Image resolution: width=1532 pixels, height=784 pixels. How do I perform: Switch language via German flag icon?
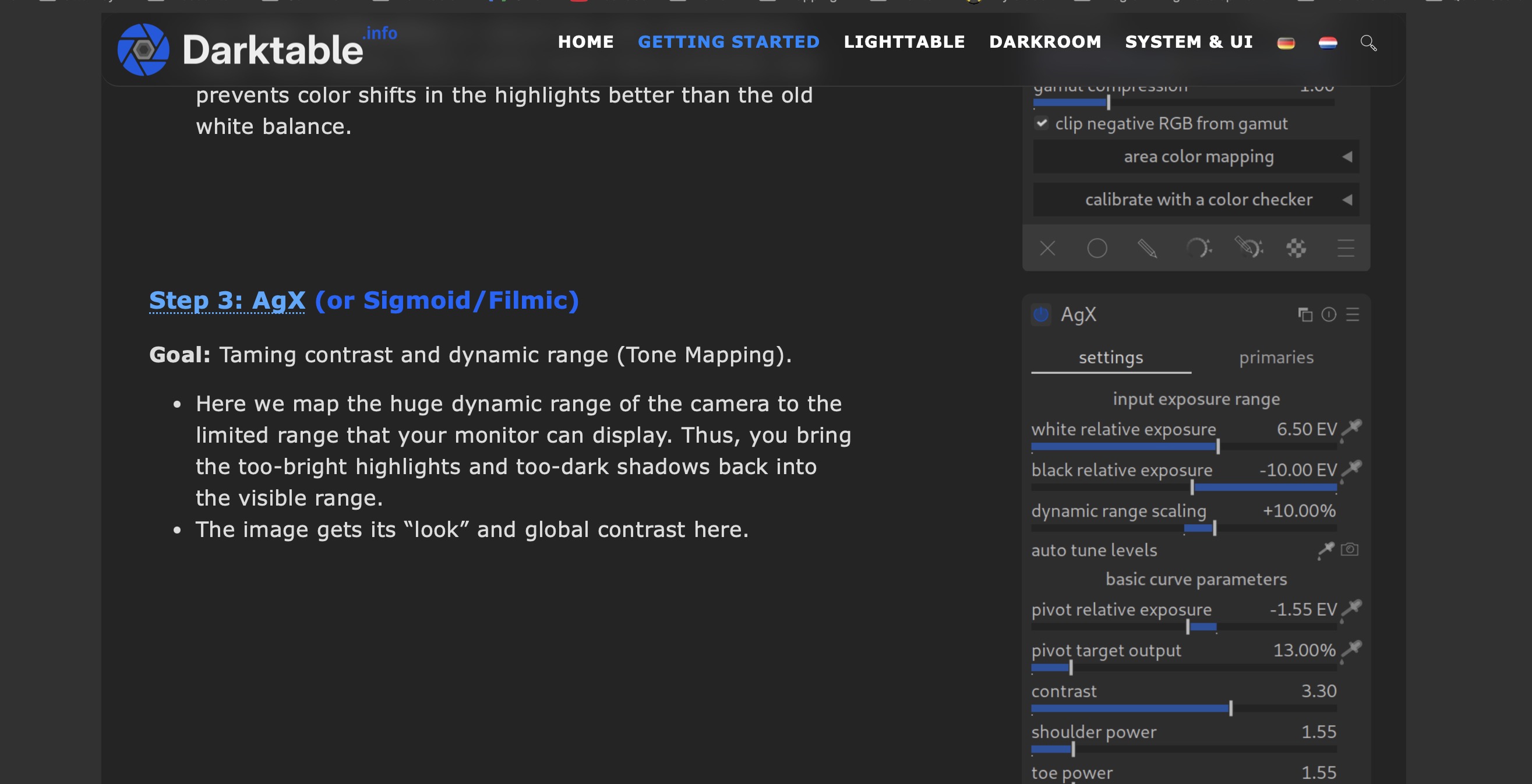1286,43
